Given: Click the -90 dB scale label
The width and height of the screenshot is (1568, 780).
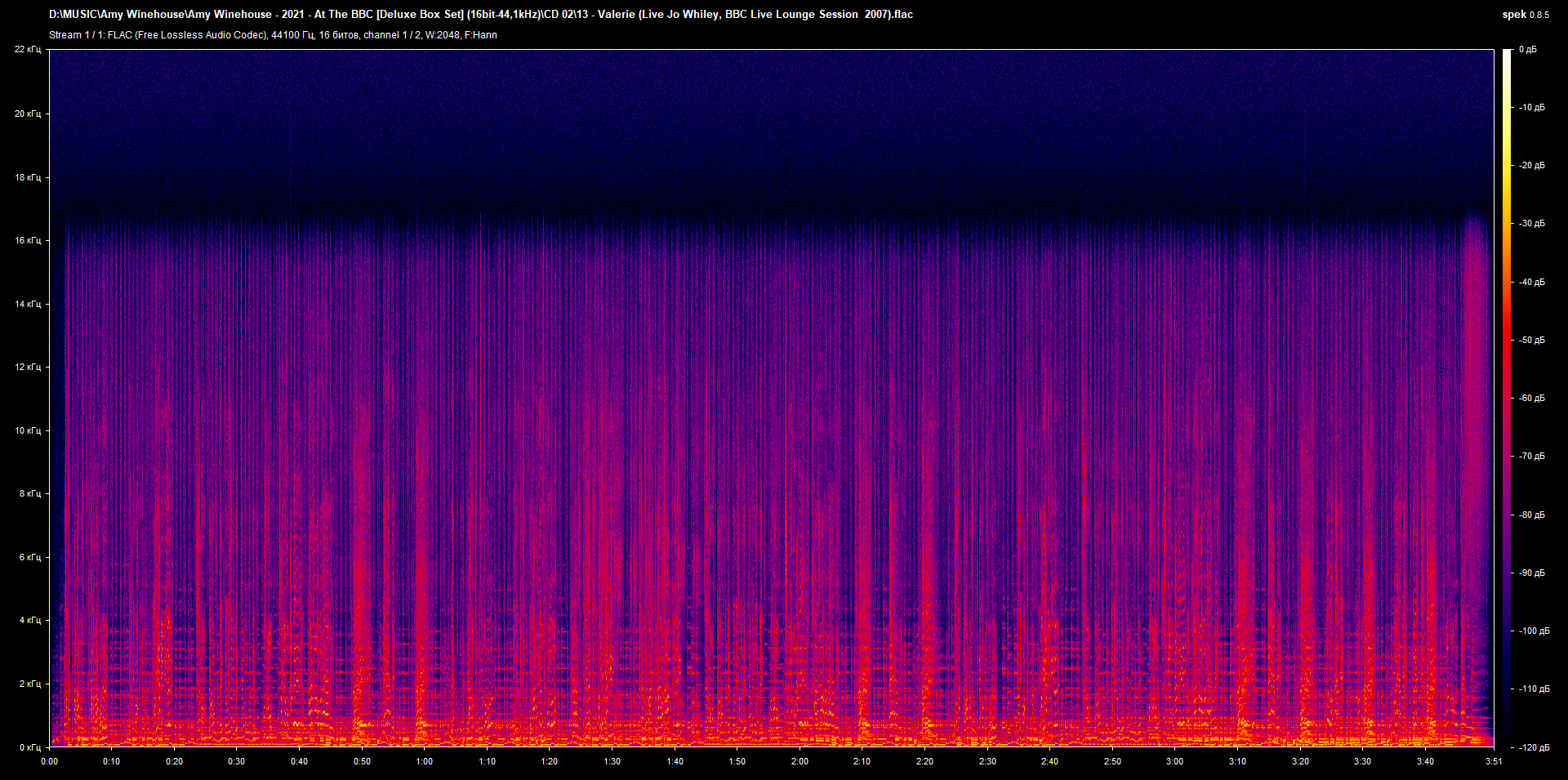Looking at the screenshot, I should click(1531, 573).
